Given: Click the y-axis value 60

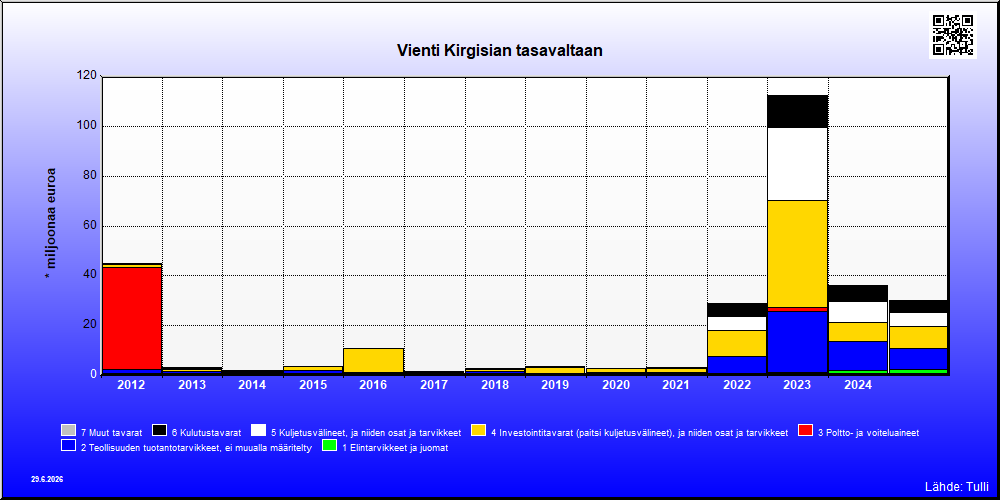Looking at the screenshot, I should (x=89, y=225).
